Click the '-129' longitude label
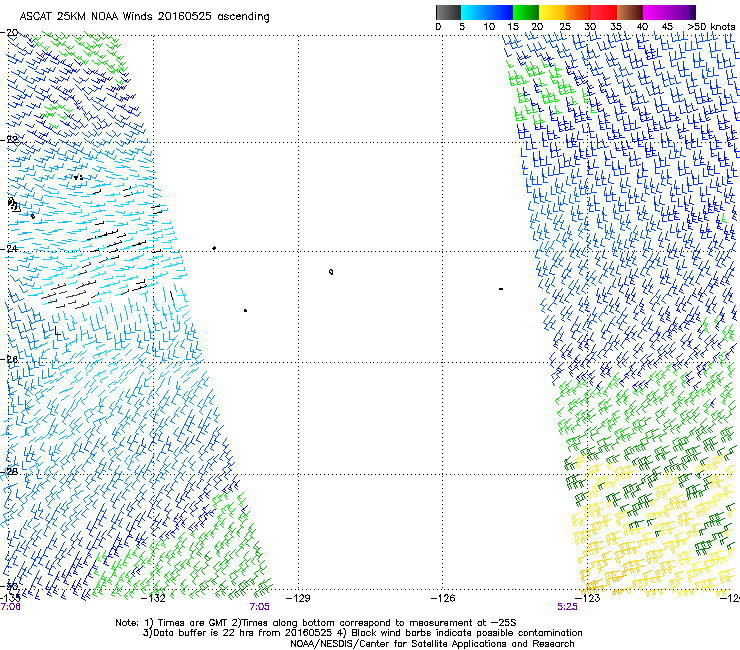The height and width of the screenshot is (650, 740). tap(298, 599)
